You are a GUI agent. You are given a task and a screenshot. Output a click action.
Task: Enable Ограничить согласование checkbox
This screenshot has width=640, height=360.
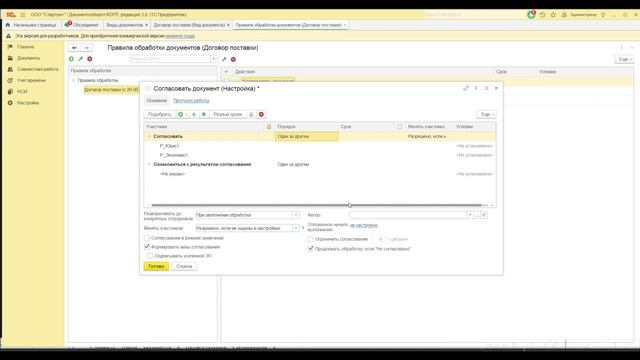311,239
